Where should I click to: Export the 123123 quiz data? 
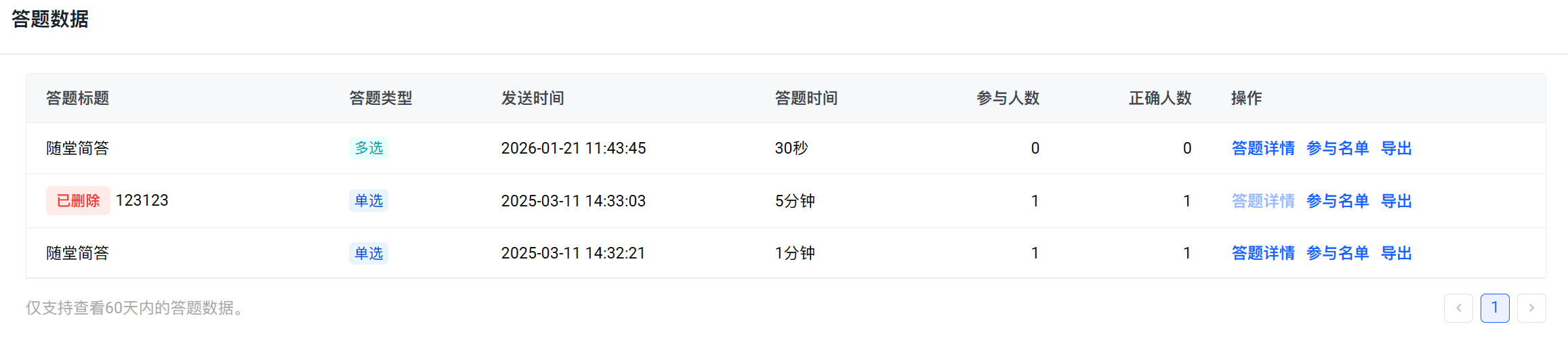(1397, 201)
